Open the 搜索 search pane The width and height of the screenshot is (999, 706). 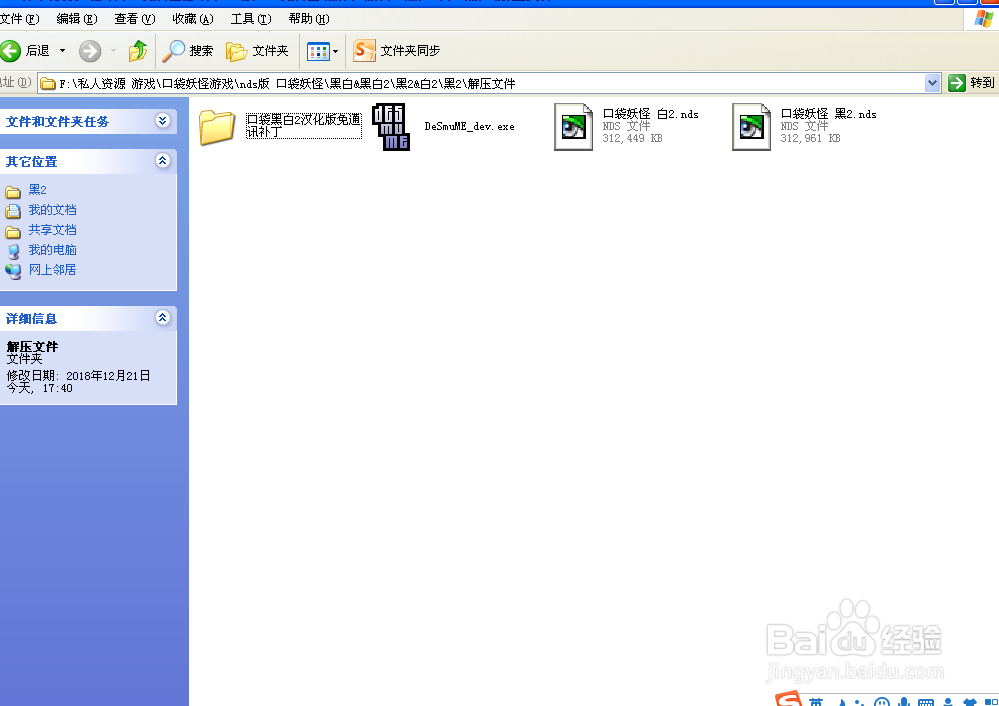tap(187, 50)
